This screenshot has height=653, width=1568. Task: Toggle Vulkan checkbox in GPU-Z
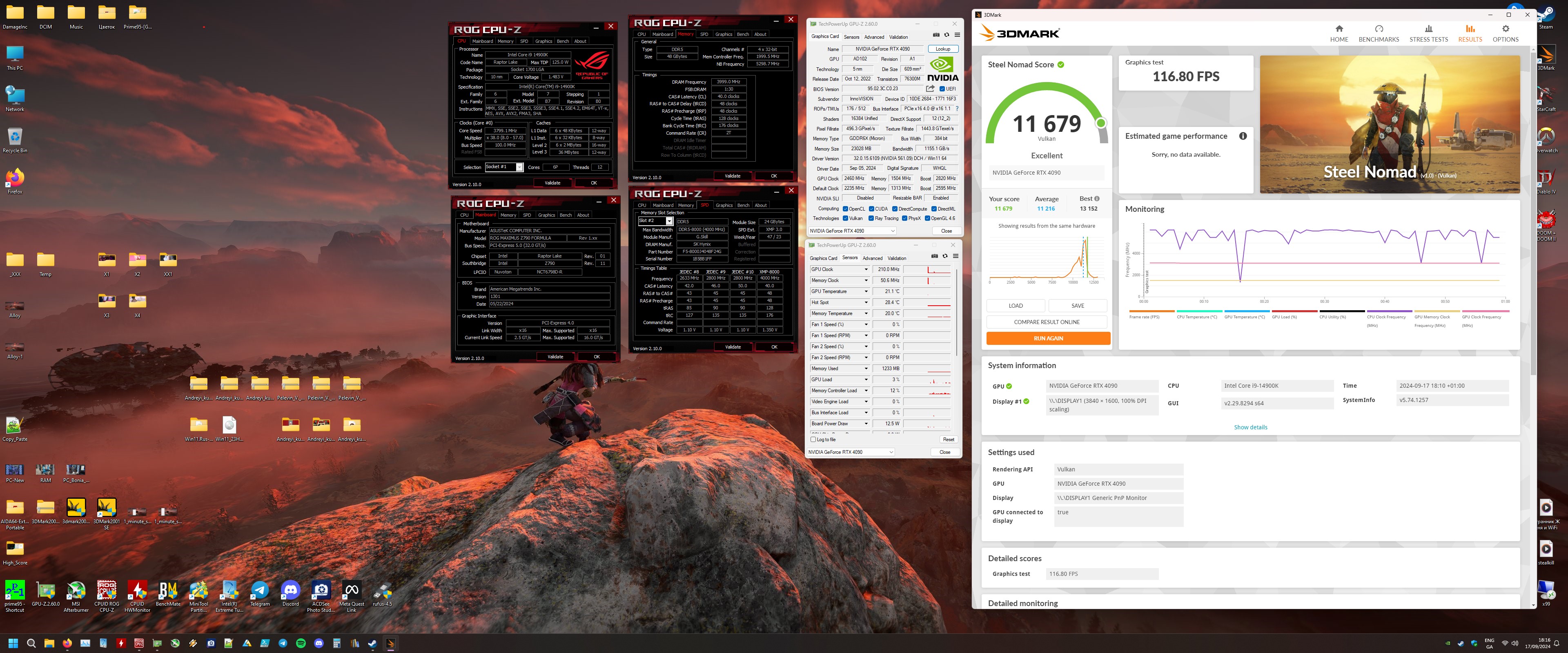pyautogui.click(x=845, y=218)
